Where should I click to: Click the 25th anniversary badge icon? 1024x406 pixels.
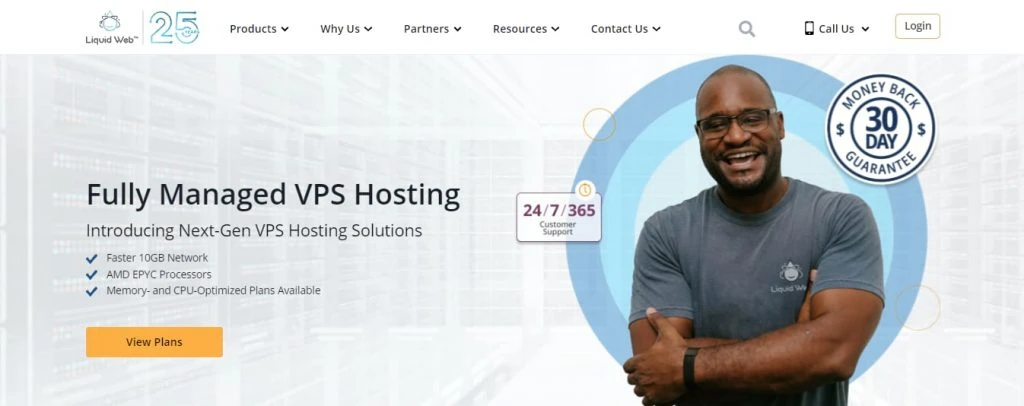pyautogui.click(x=175, y=27)
